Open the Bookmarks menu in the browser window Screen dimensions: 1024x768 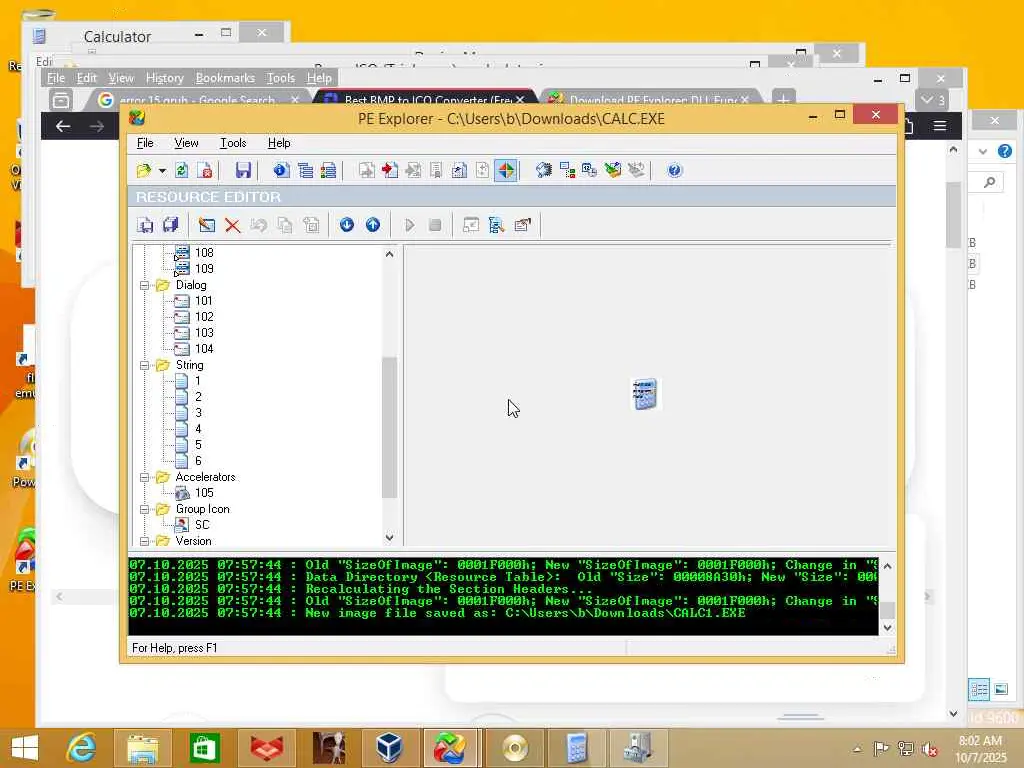225,78
